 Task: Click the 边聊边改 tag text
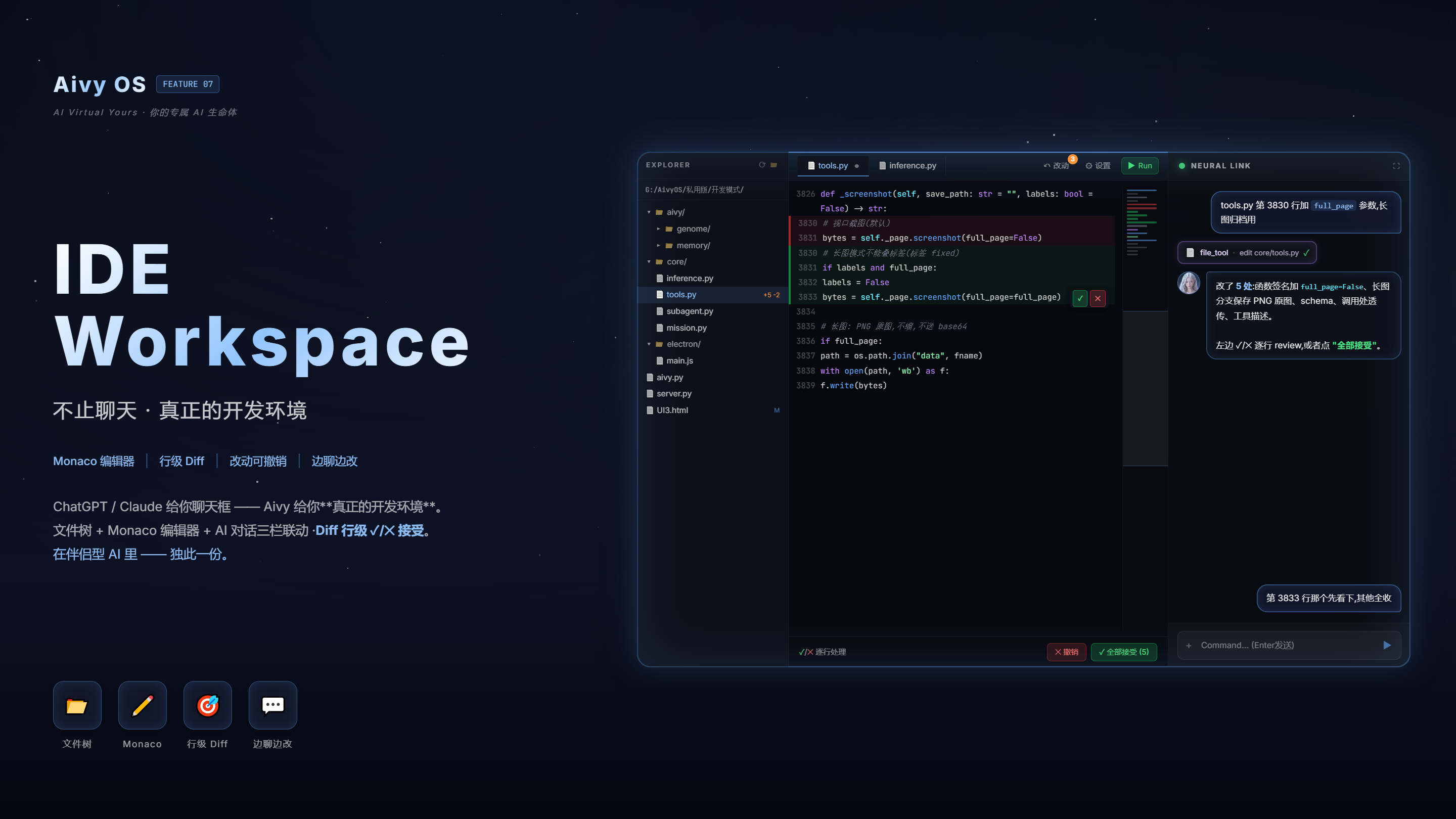point(335,461)
